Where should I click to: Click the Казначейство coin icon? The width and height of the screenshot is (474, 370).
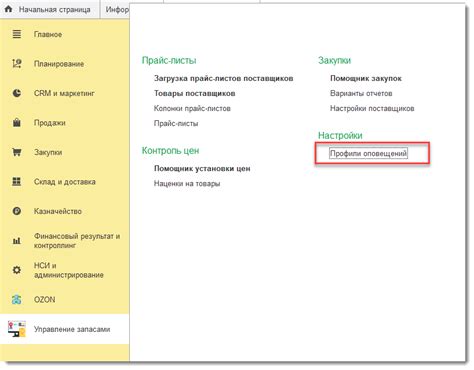click(17, 211)
